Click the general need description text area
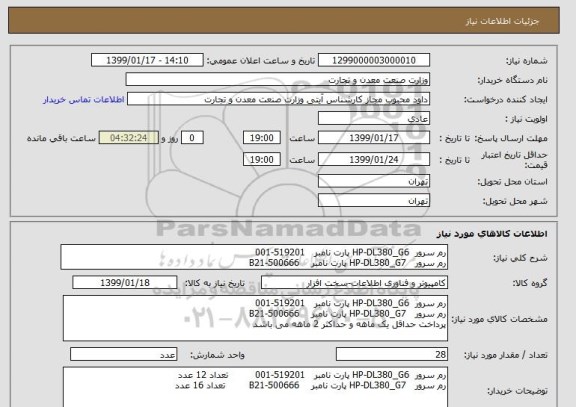576x407 pixels. (x=254, y=257)
